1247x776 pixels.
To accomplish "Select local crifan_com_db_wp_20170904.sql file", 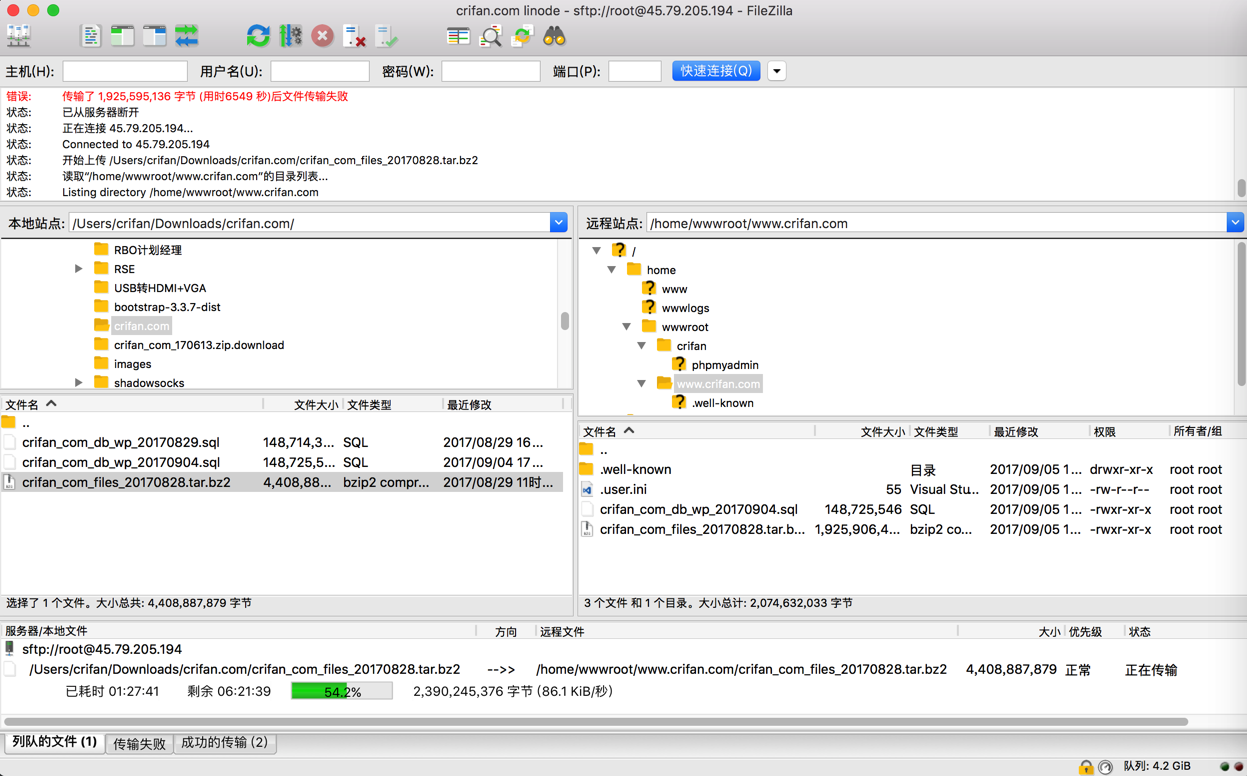I will [x=282, y=462].
